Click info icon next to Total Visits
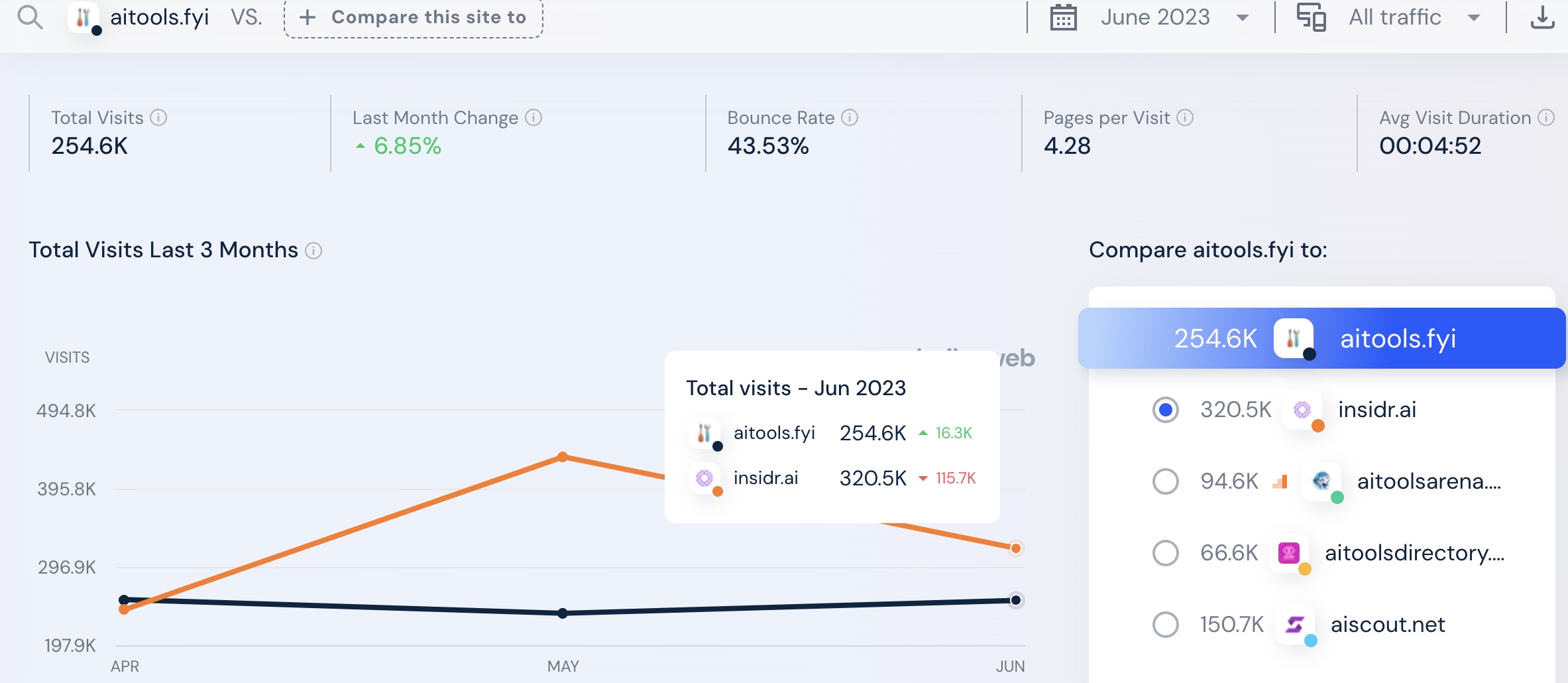The width and height of the screenshot is (1568, 683). pos(158,117)
